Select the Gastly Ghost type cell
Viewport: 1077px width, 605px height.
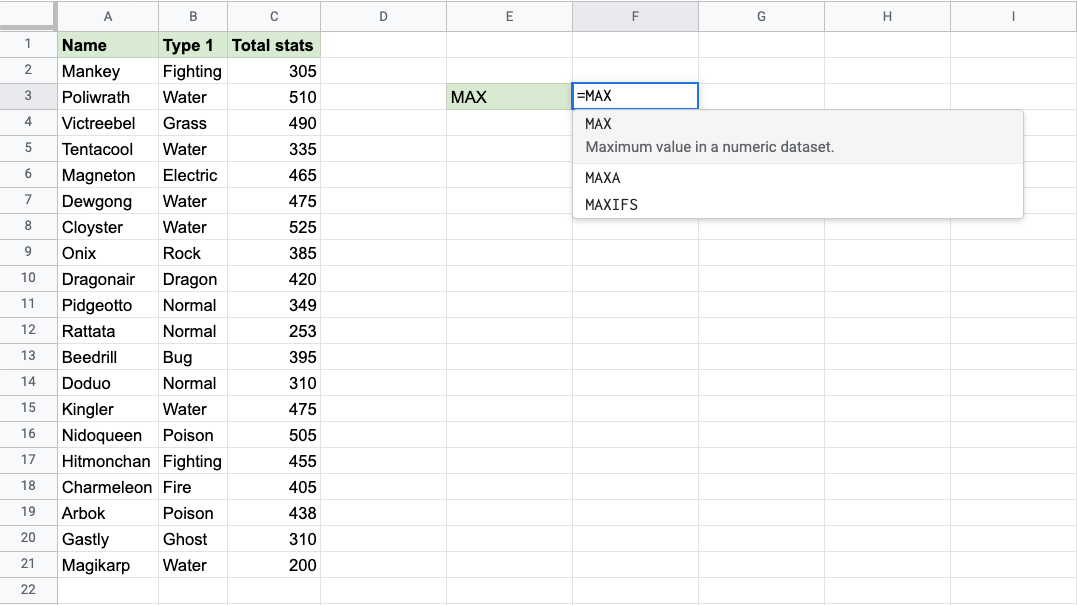tap(193, 539)
